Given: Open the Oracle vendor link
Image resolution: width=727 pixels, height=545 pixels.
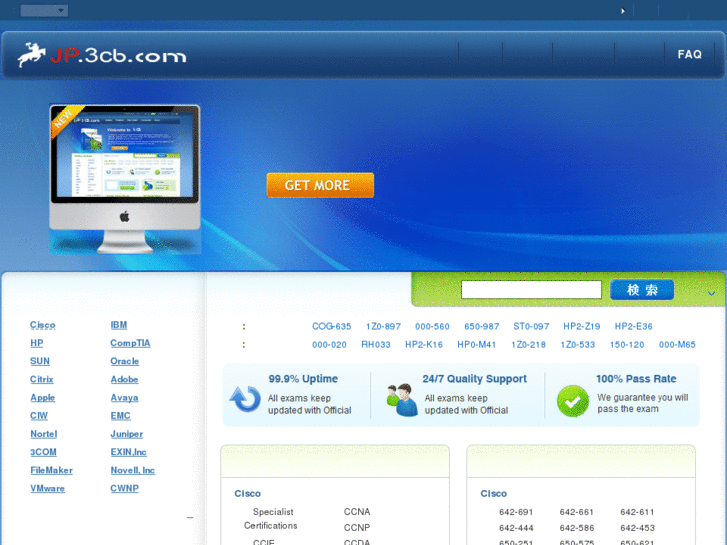Looking at the screenshot, I should [x=125, y=361].
